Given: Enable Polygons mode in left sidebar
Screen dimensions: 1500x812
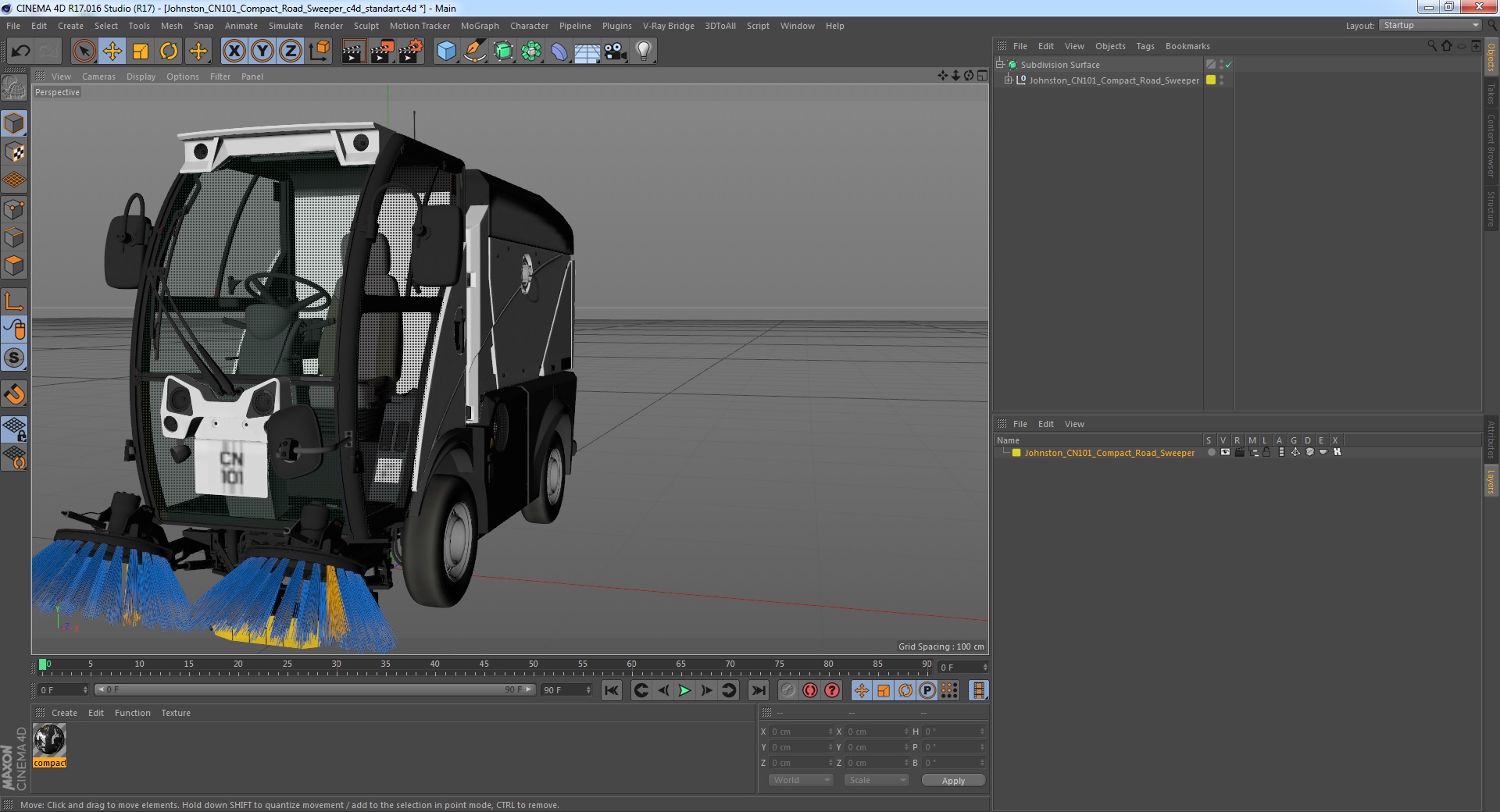Looking at the screenshot, I should [x=15, y=265].
